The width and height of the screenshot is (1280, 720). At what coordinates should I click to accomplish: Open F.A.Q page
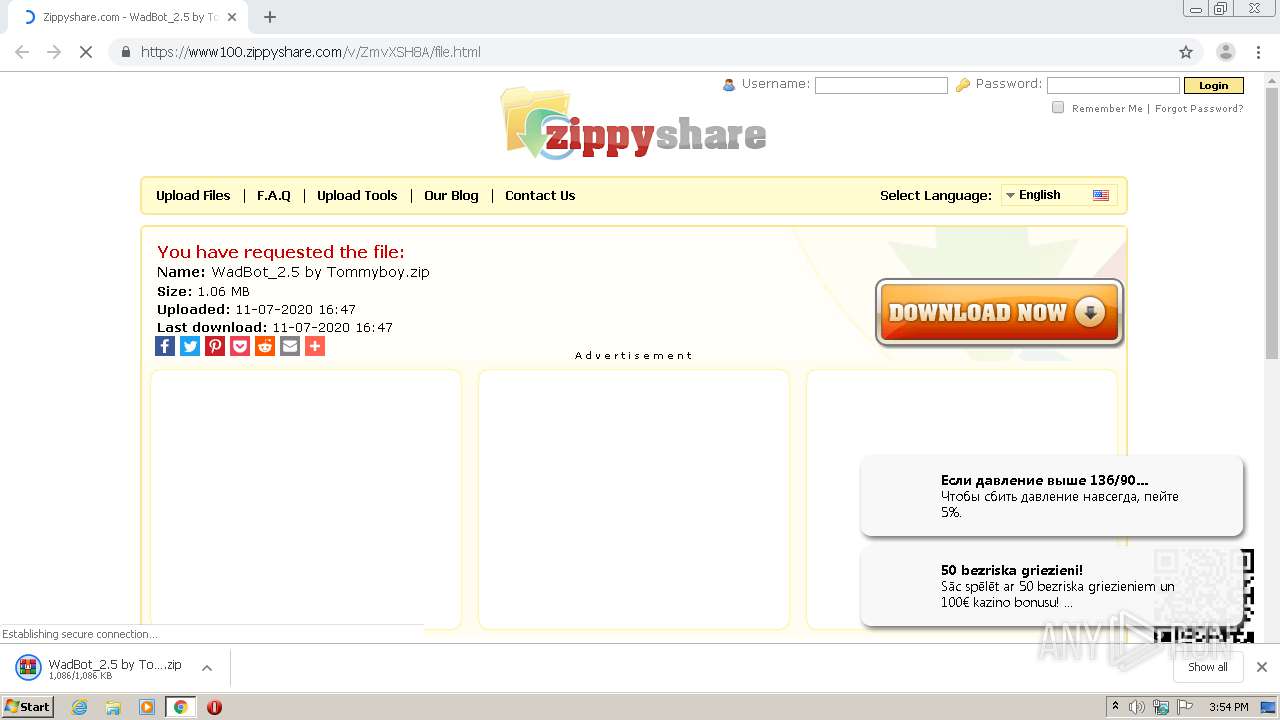click(274, 195)
